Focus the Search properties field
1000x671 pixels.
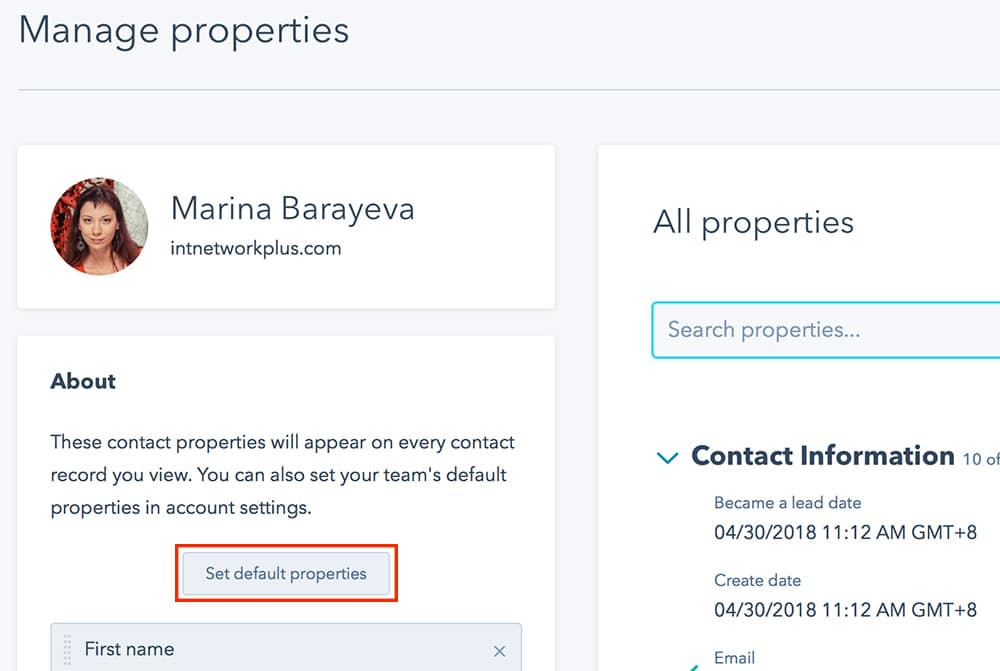point(825,330)
